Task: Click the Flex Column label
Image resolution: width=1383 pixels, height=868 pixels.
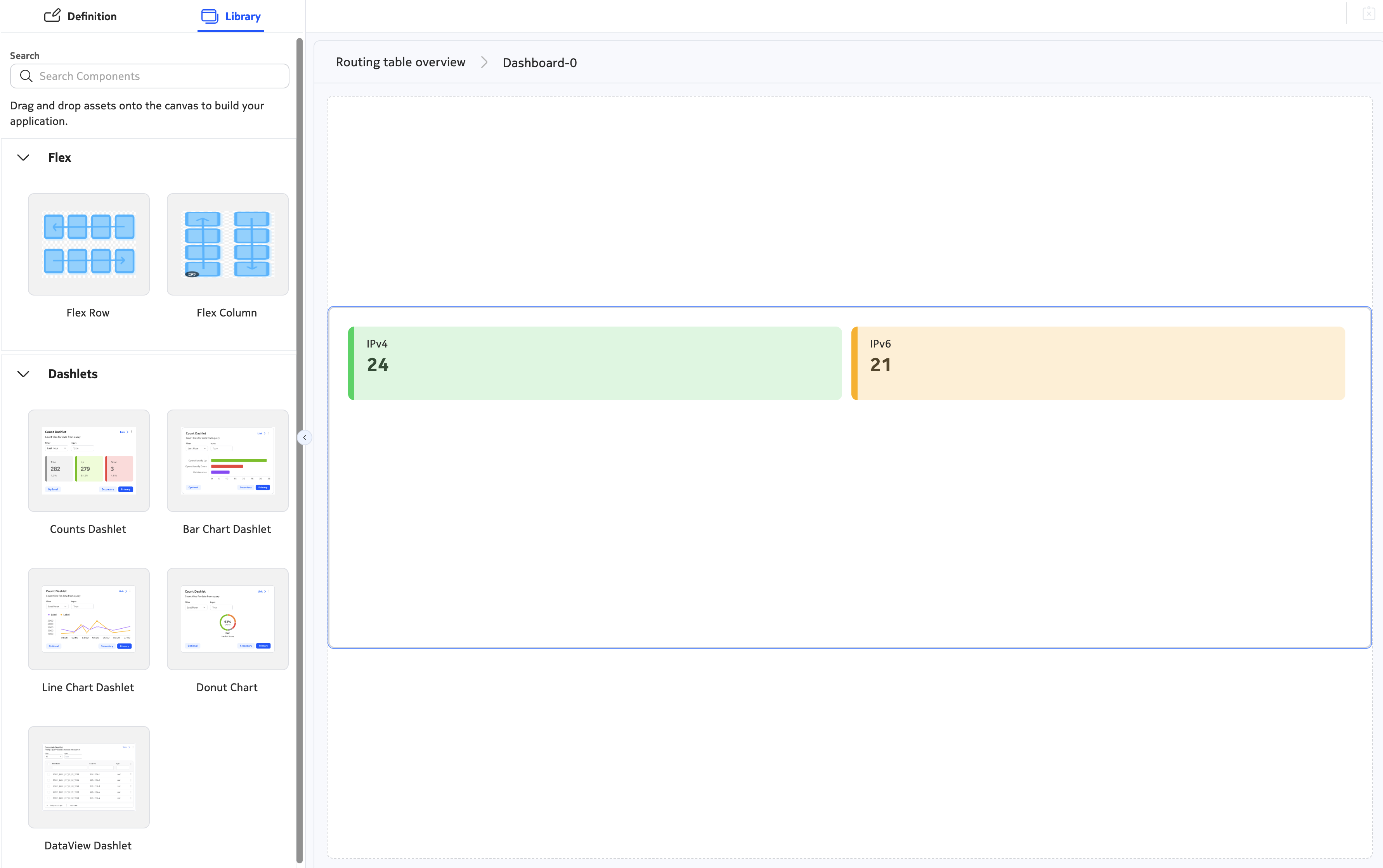Action: coord(227,313)
